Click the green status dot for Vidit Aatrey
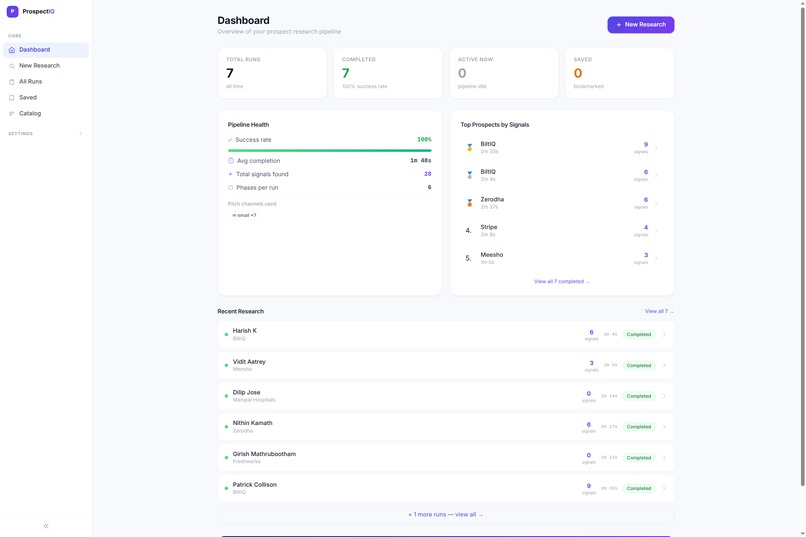Screen dimensions: 806x537 coord(226,365)
